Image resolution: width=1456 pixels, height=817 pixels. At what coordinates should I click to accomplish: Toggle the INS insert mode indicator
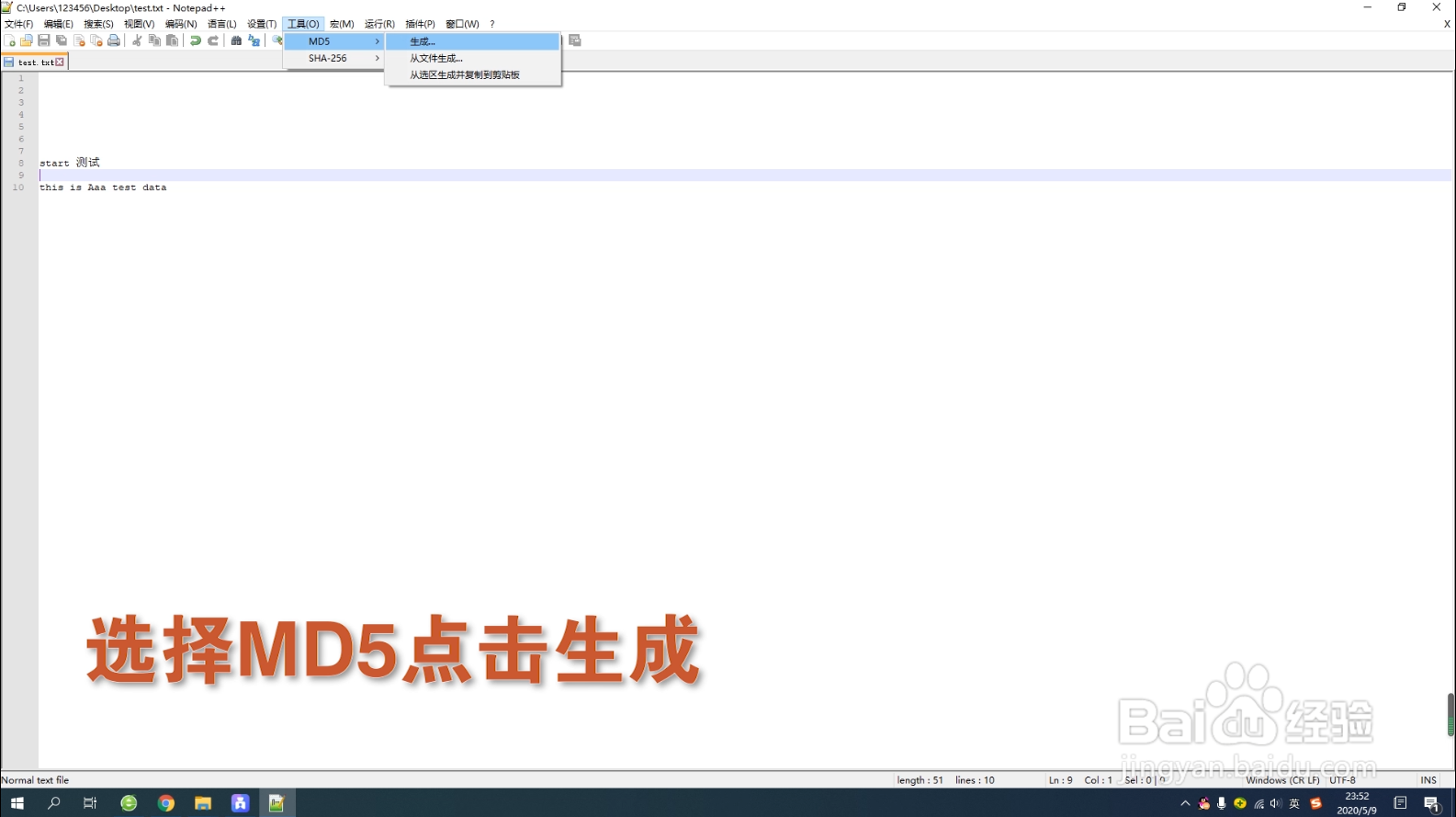click(x=1428, y=780)
